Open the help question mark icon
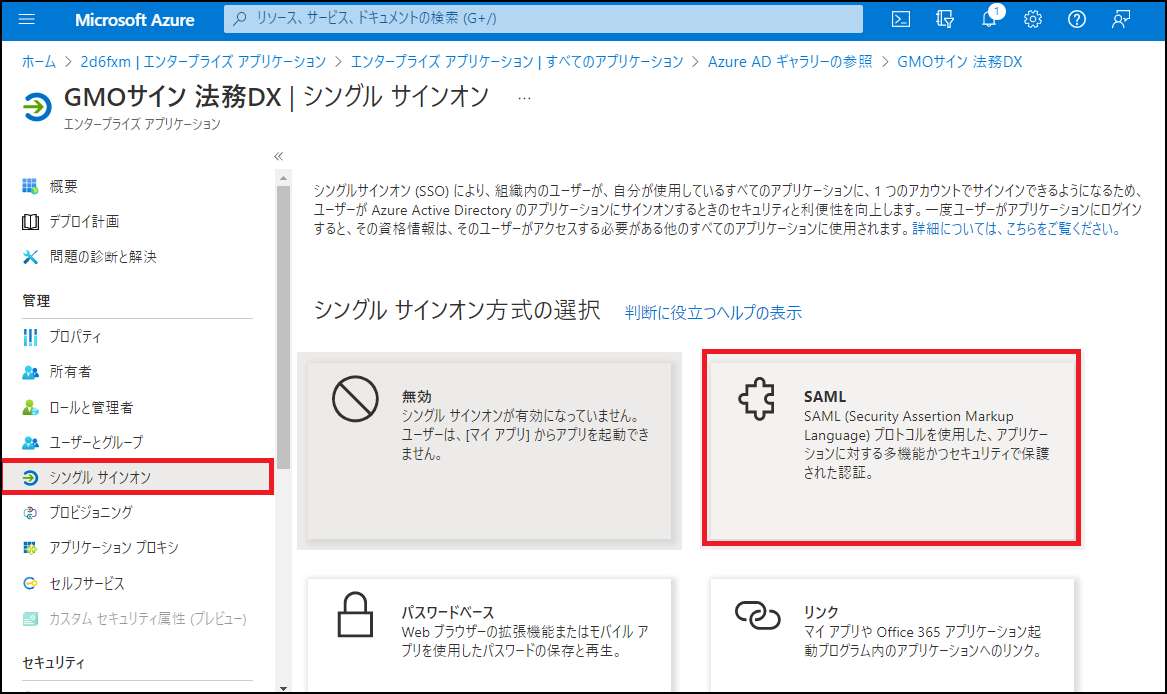This screenshot has width=1167, height=694. click(1077, 19)
